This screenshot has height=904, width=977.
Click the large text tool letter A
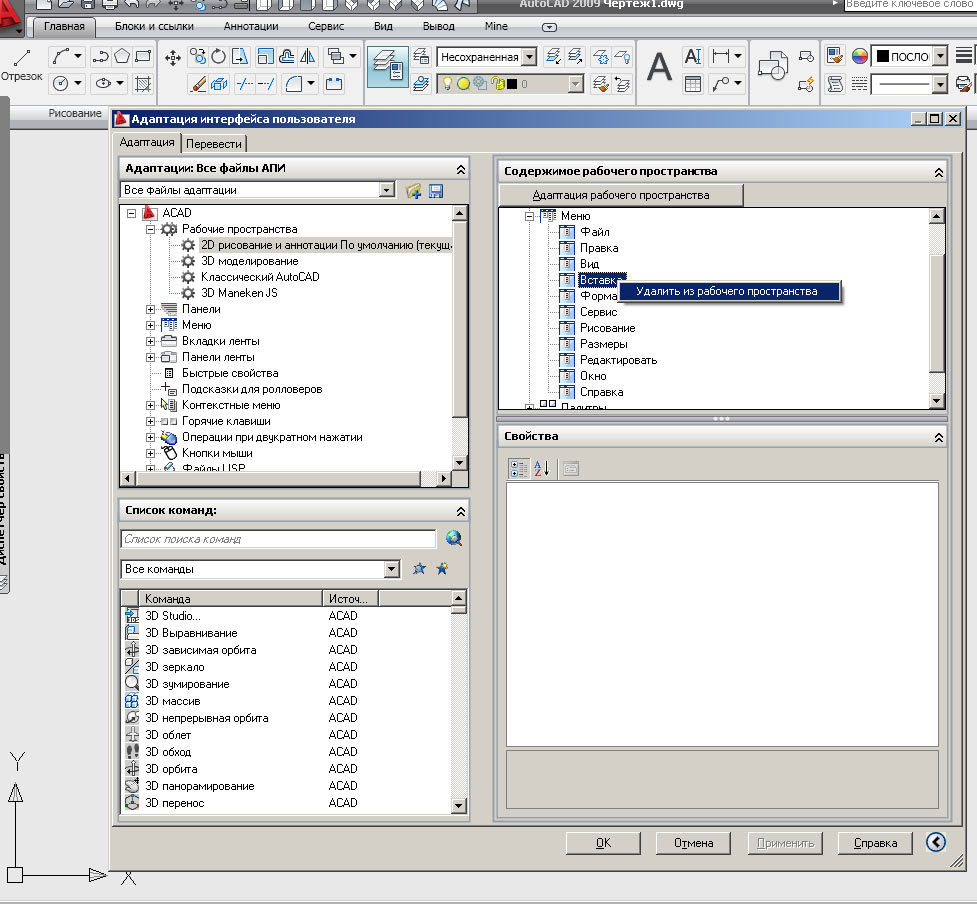pos(659,68)
